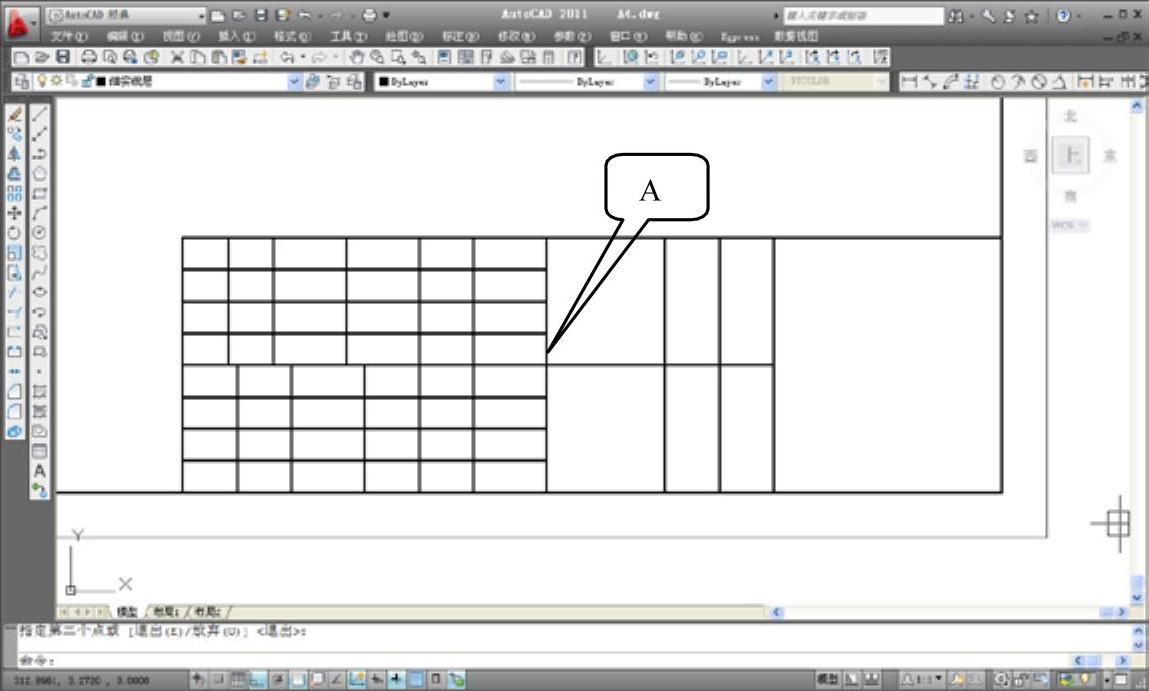This screenshot has width=1149, height=691.
Task: Toggle the 模型 model space status button
Action: point(826,680)
